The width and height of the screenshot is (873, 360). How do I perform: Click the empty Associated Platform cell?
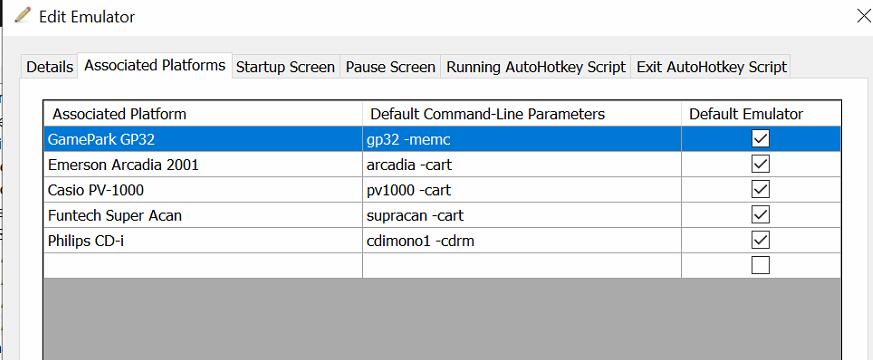pyautogui.click(x=203, y=265)
